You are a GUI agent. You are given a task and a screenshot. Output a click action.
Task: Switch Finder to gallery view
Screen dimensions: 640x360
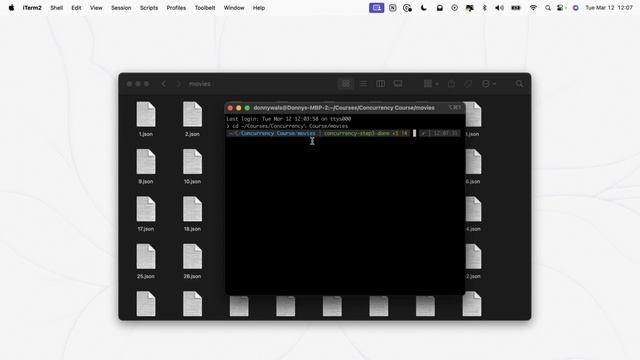click(x=398, y=84)
